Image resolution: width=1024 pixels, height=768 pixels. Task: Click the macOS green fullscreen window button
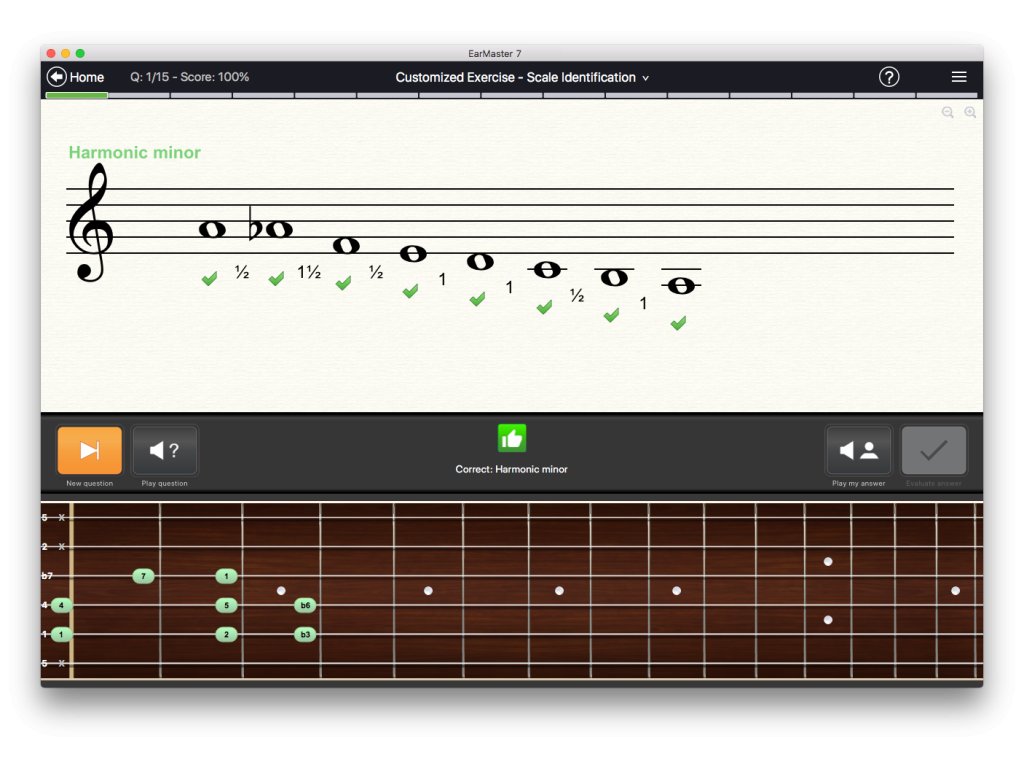[x=80, y=53]
